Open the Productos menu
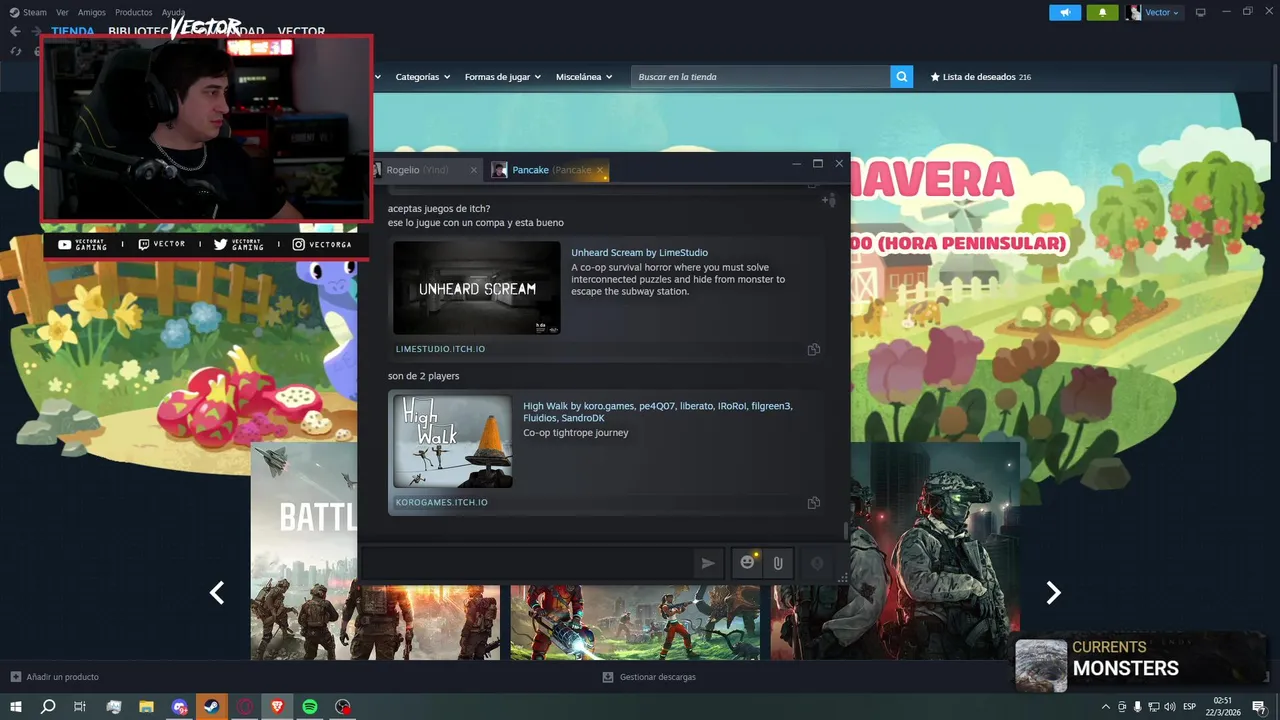 pyautogui.click(x=134, y=12)
